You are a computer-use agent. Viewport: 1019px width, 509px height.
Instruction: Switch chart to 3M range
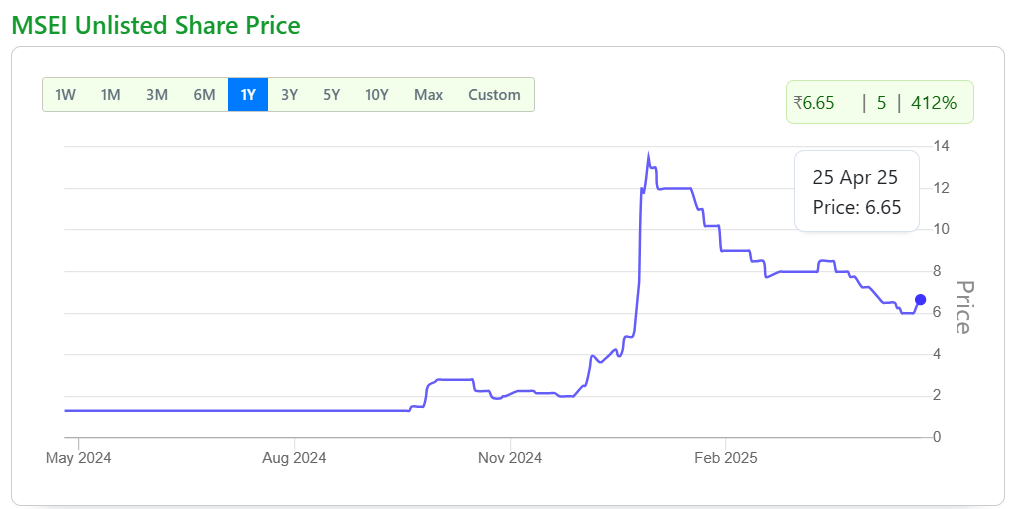tap(157, 95)
